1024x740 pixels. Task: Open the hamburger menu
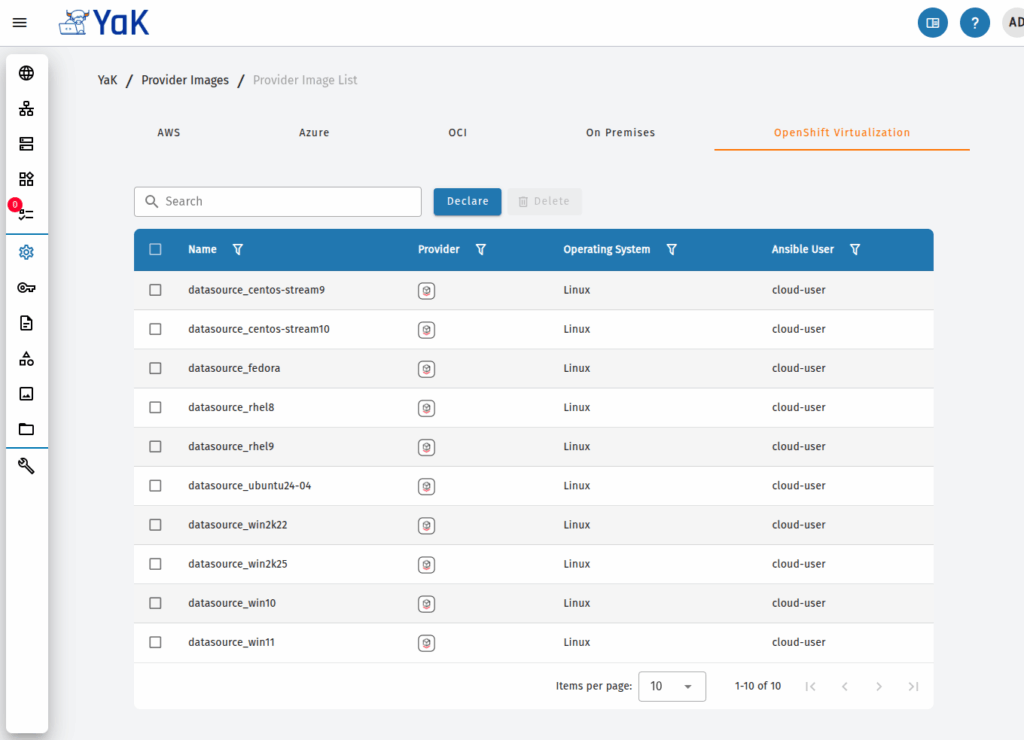20,23
